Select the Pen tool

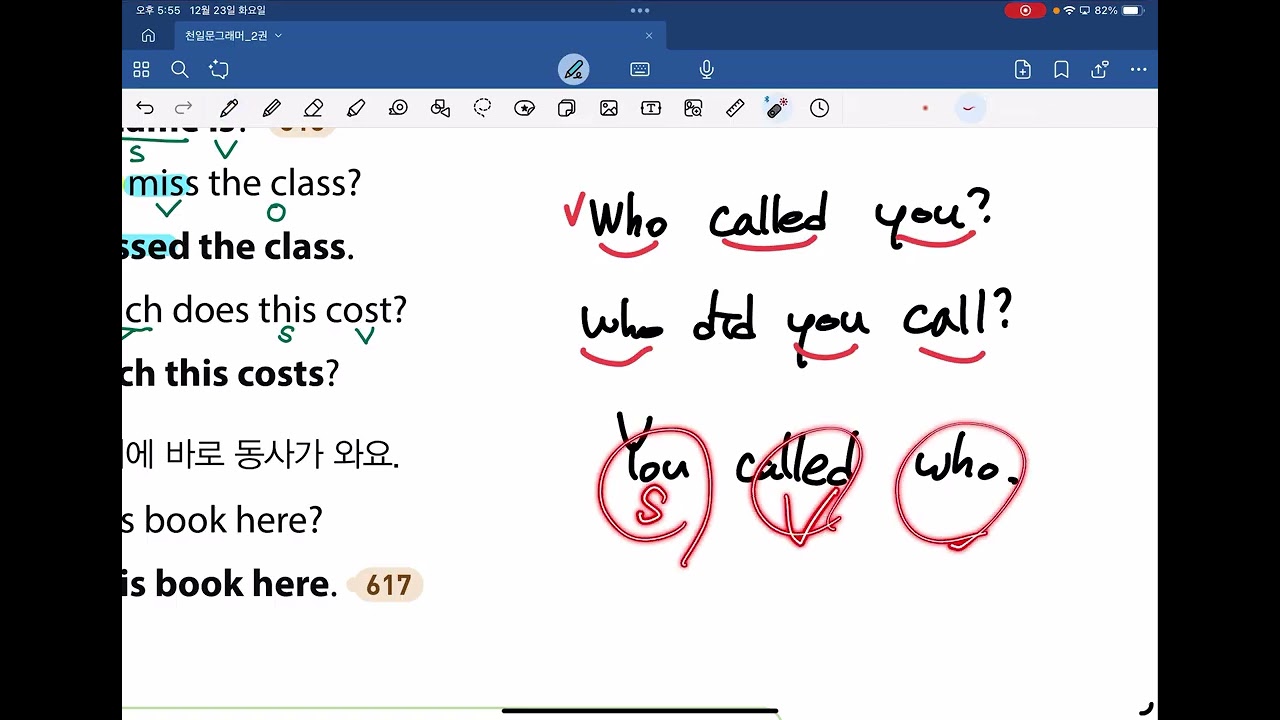[229, 108]
